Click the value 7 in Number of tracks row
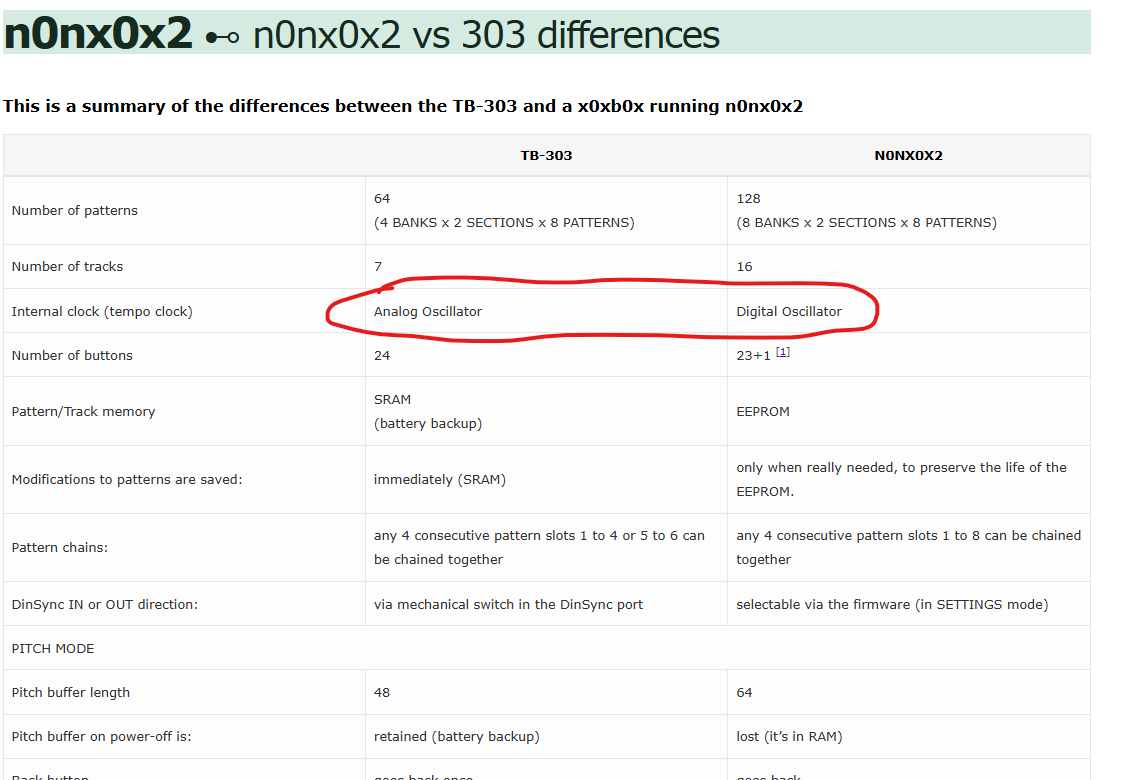Viewport: 1143px width, 780px height. pyautogui.click(x=378, y=267)
